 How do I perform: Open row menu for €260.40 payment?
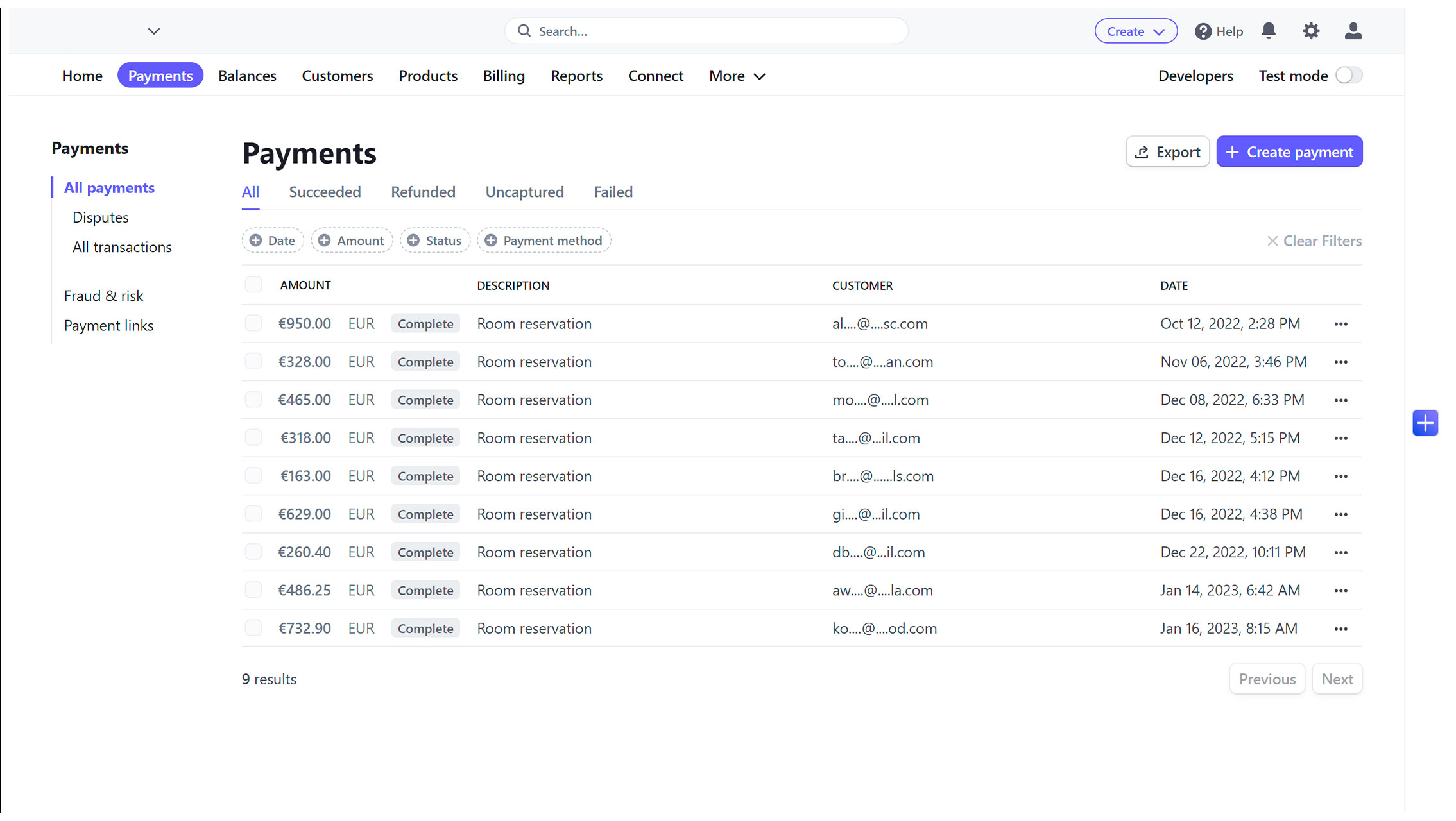tap(1340, 553)
